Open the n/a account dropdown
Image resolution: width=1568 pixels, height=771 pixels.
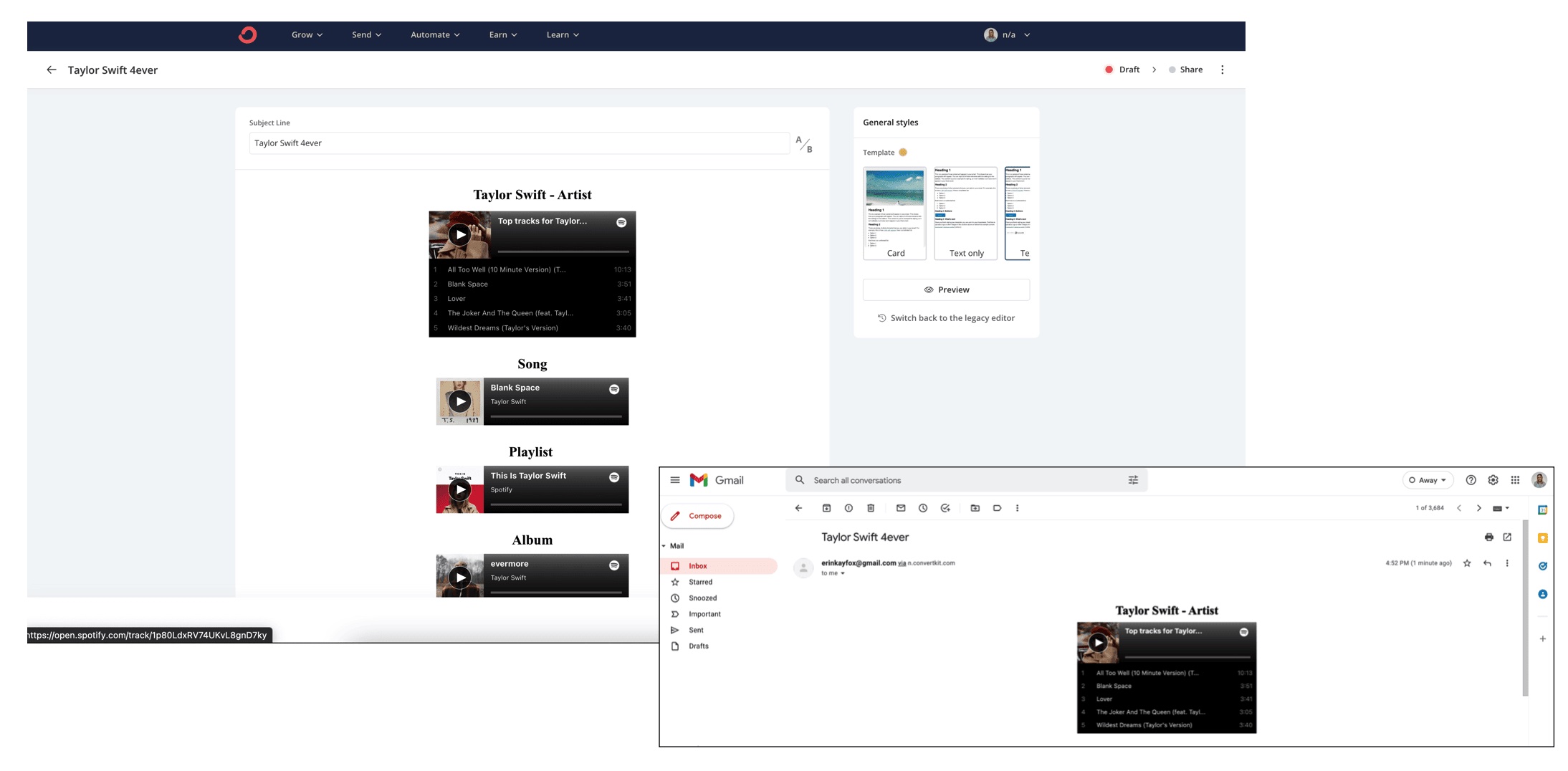1007,34
